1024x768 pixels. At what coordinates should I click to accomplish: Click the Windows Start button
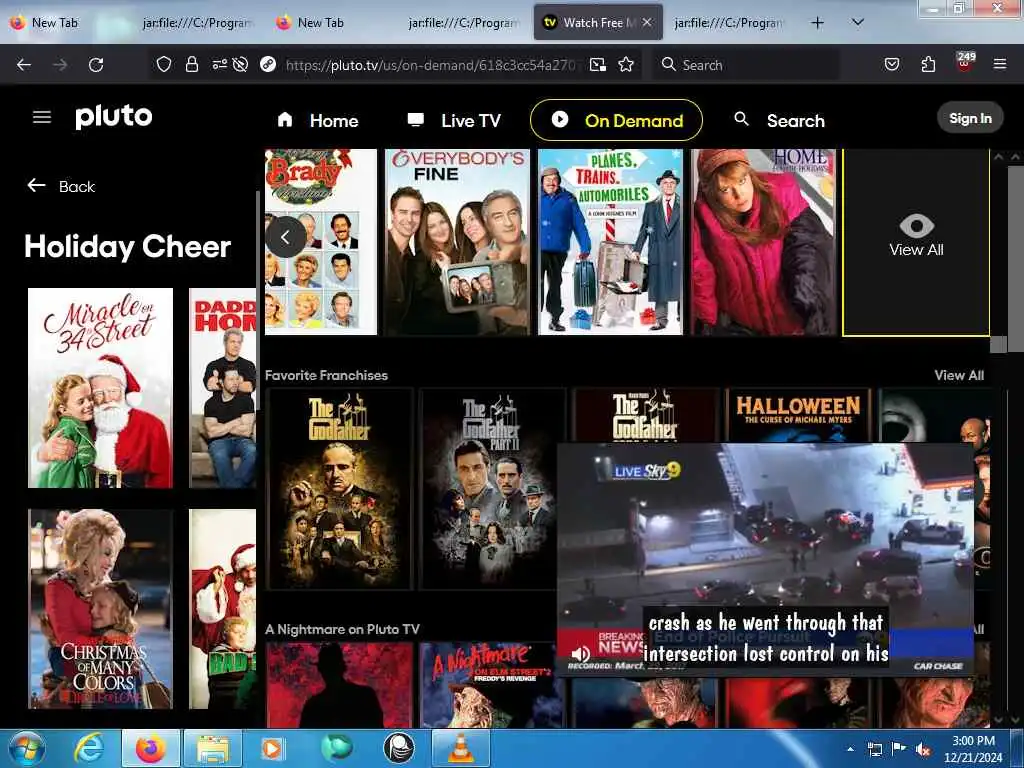27,748
